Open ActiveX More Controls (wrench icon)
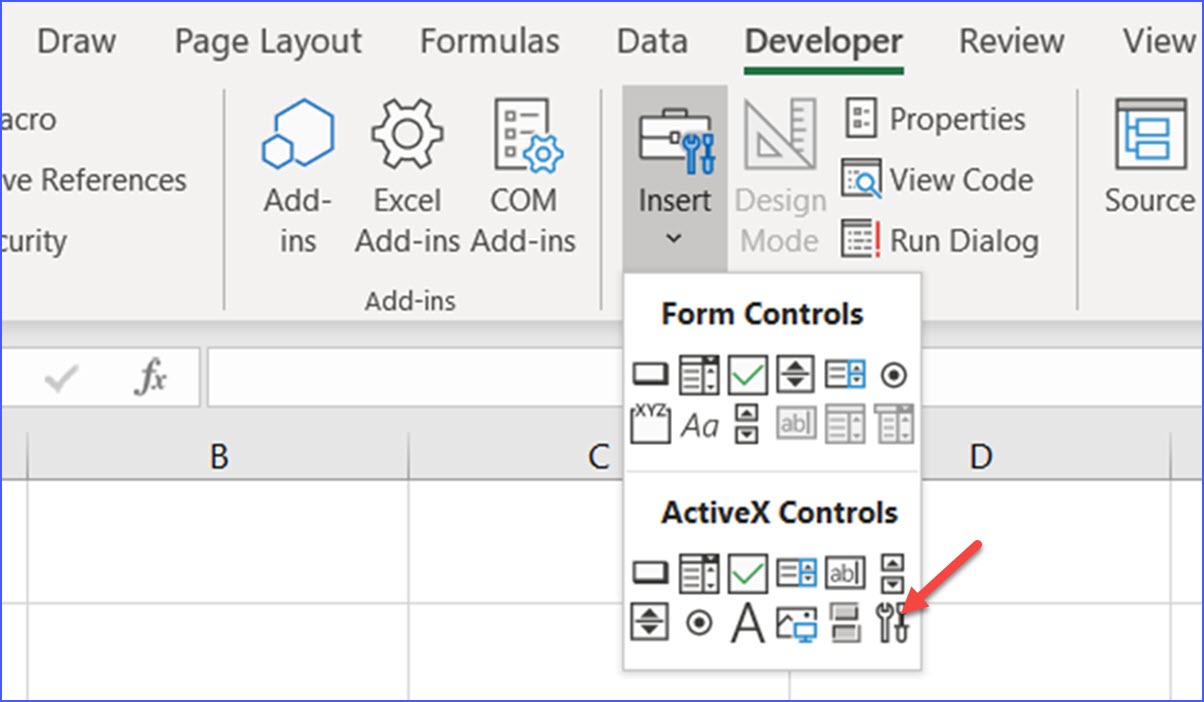 click(x=893, y=623)
